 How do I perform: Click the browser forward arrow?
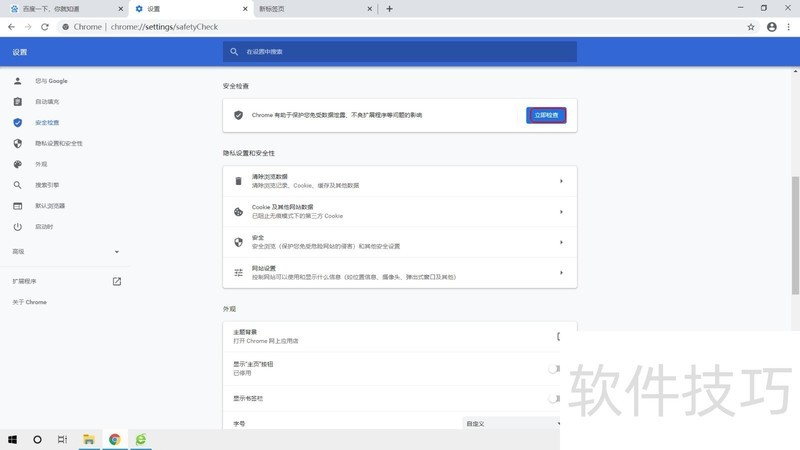[28, 27]
